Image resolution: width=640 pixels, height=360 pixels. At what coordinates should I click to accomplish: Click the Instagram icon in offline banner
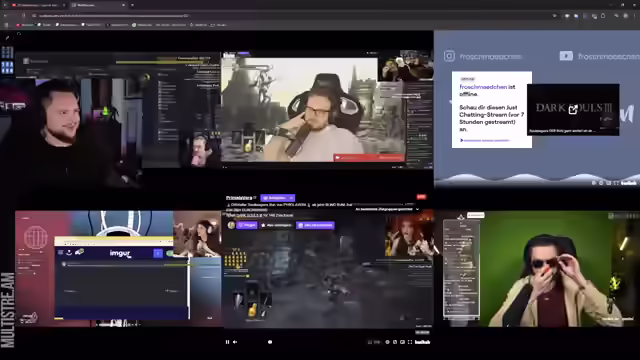[x=449, y=56]
